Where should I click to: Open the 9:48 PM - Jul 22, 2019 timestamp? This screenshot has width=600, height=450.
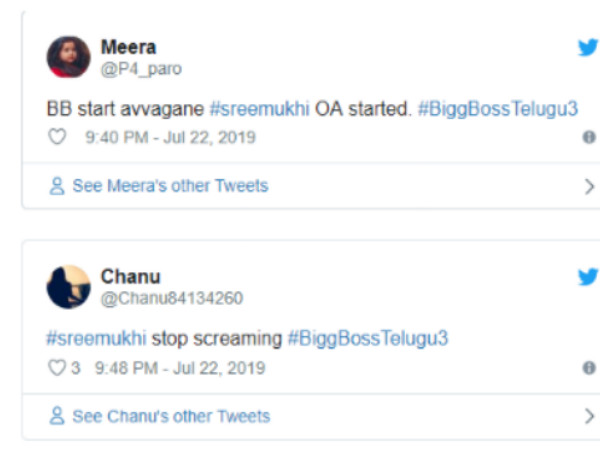pyautogui.click(x=180, y=368)
